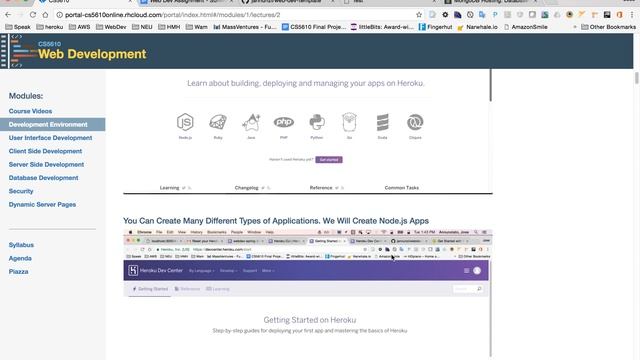Open the Wam bookmarks folder
The image size is (640, 360).
196,27
